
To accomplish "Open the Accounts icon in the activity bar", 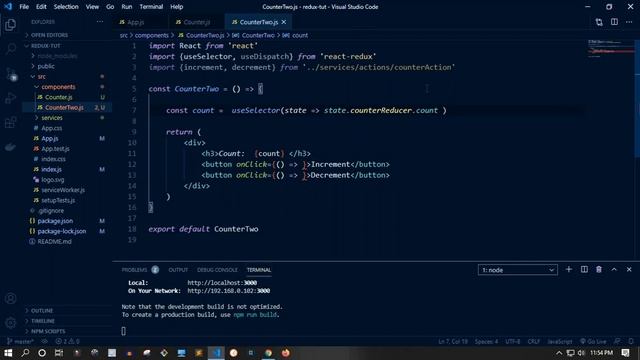I will pos(11,298).
